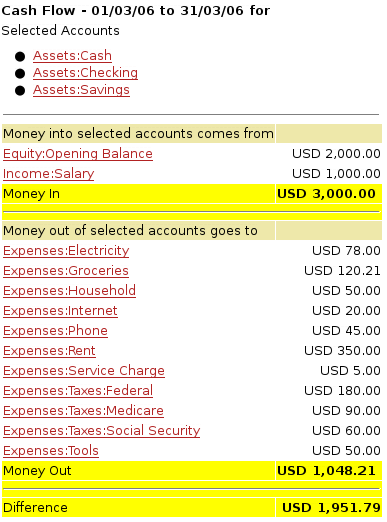Open the Assets:Savings account link
387x522 pixels.
click(x=81, y=90)
